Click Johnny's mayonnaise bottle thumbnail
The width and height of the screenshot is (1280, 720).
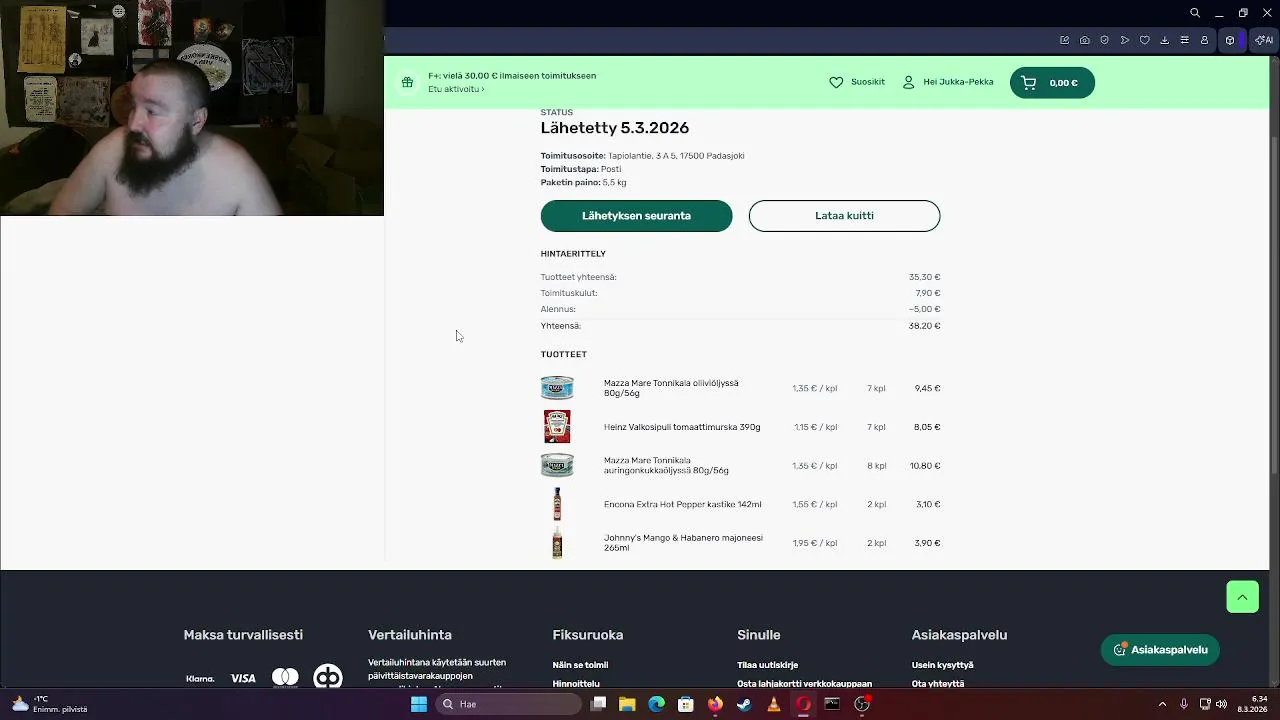557,543
